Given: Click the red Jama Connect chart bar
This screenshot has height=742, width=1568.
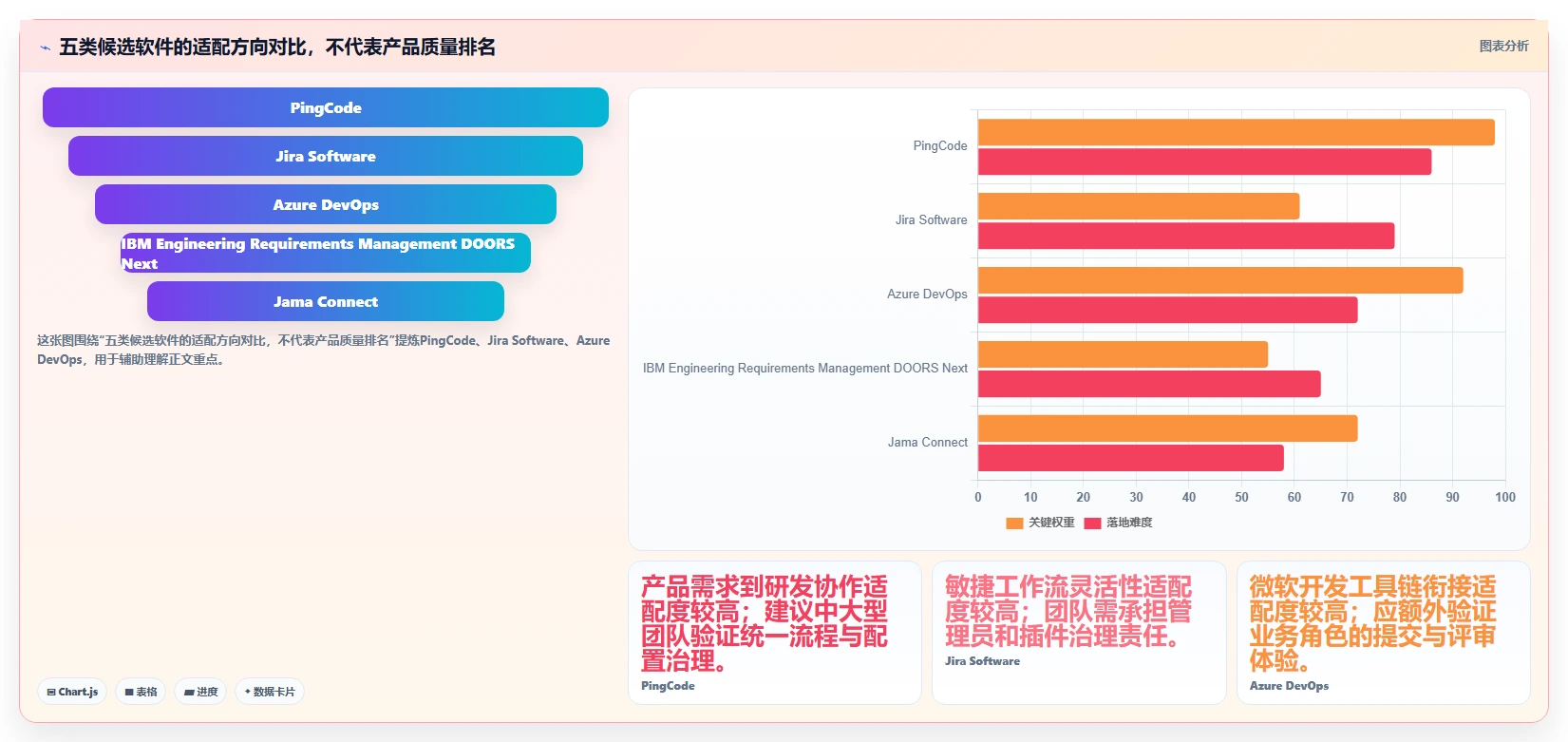Looking at the screenshot, I should point(1130,458).
